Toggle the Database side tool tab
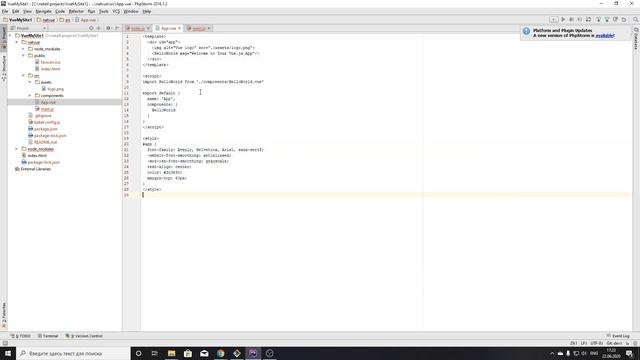This screenshot has width=640, height=360. click(636, 39)
